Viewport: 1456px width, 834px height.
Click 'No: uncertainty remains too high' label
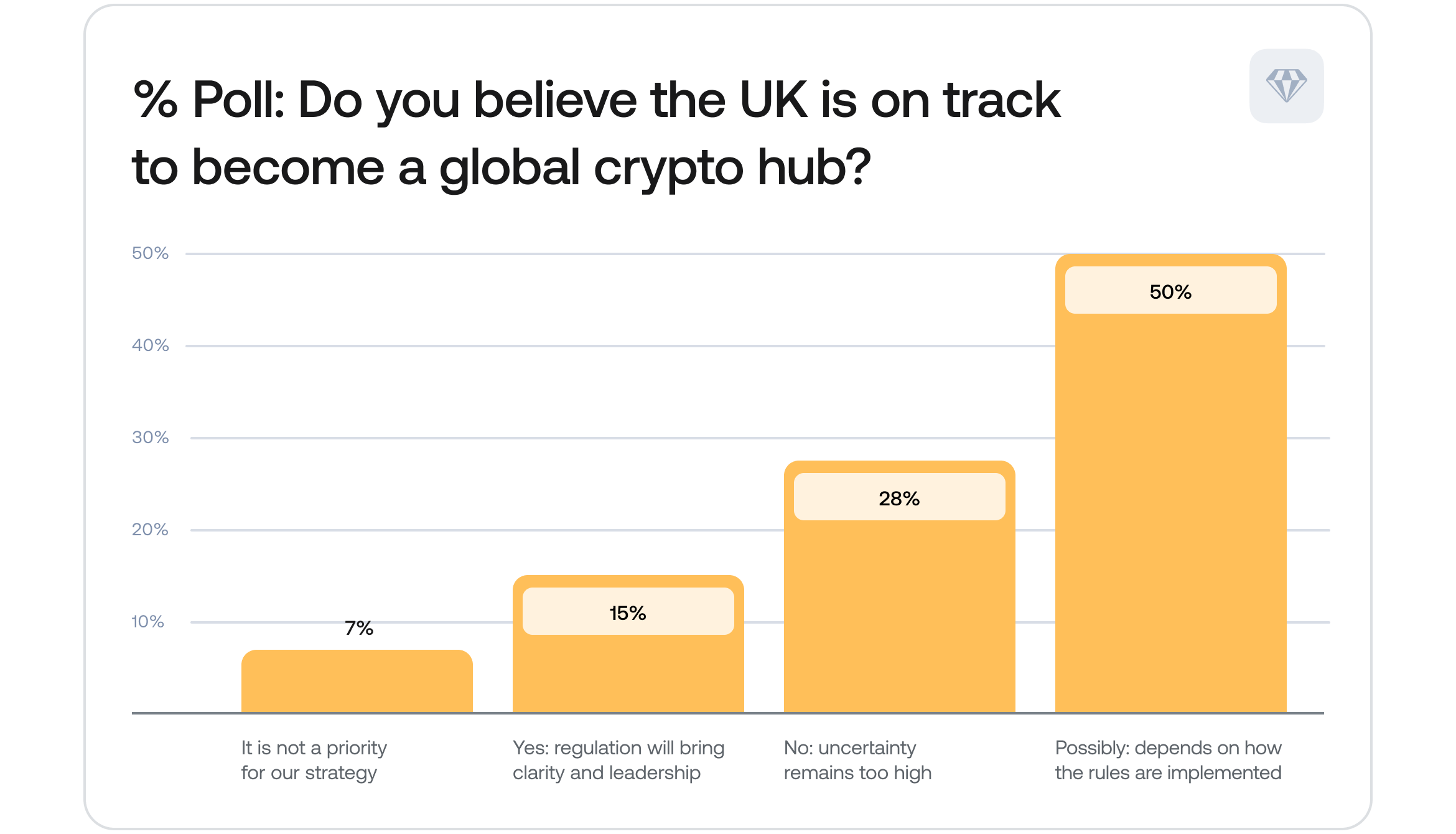tap(857, 760)
